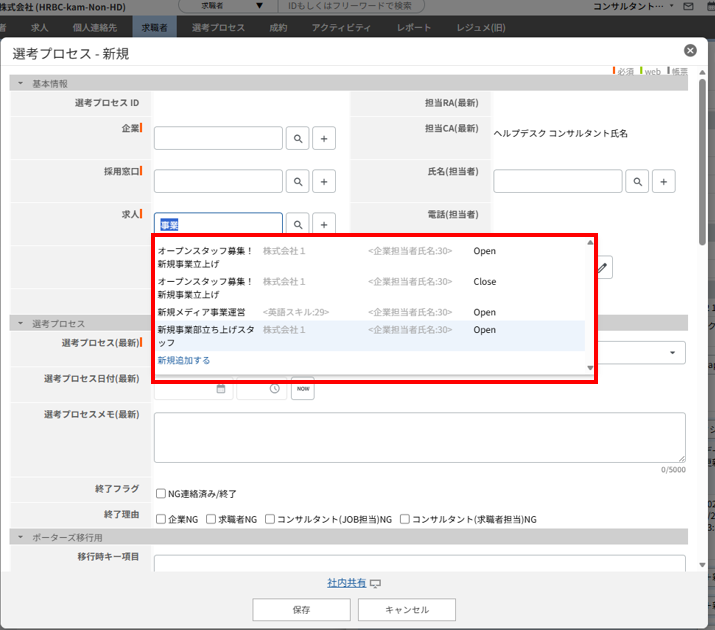Open the 選考プロセス(最新) dropdown
This screenshot has height=630, width=715.
pos(671,353)
